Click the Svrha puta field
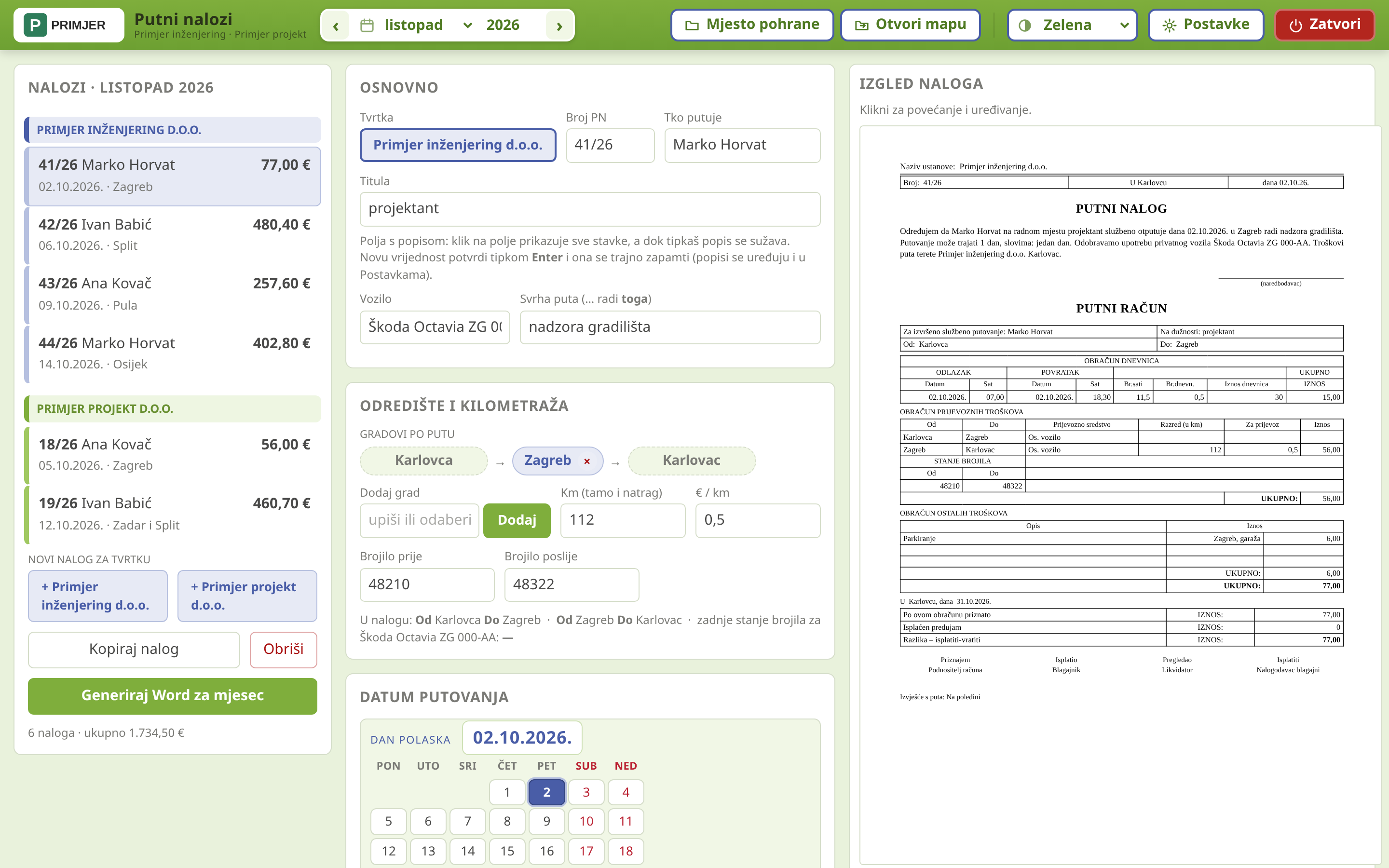Viewport: 1389px width, 868px height. coord(670,328)
